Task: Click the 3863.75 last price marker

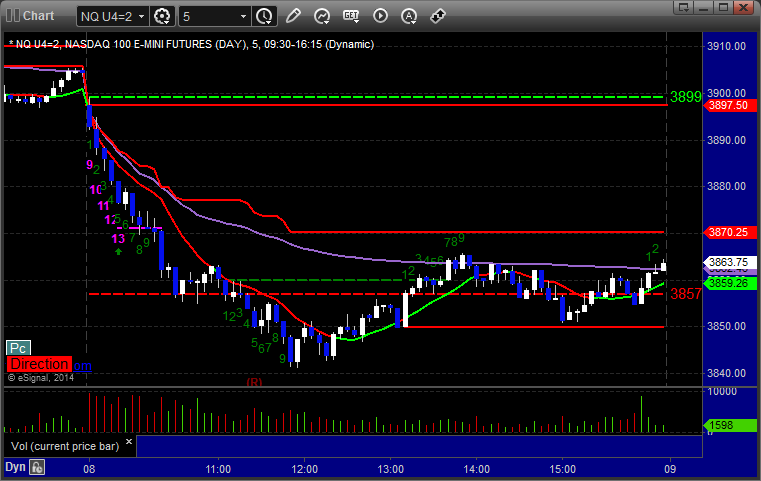Action: pos(729,263)
